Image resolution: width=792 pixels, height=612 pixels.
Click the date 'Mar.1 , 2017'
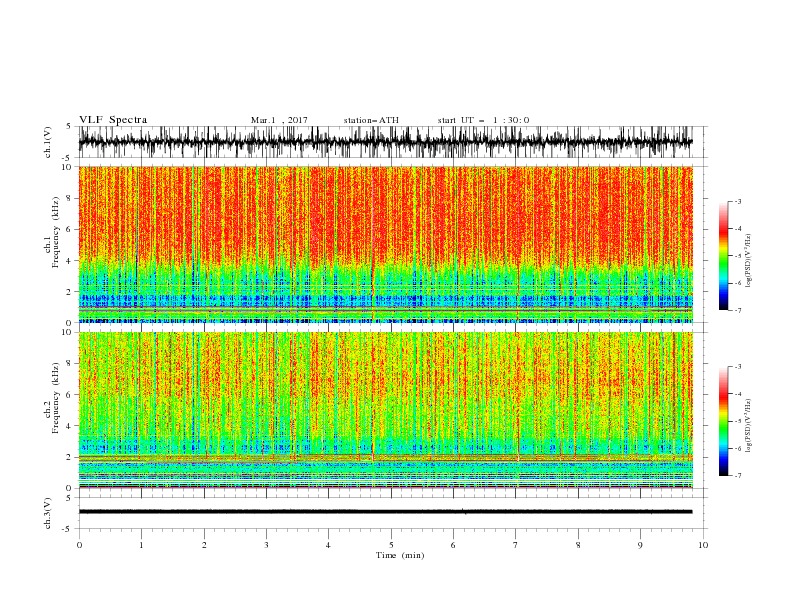(x=279, y=120)
